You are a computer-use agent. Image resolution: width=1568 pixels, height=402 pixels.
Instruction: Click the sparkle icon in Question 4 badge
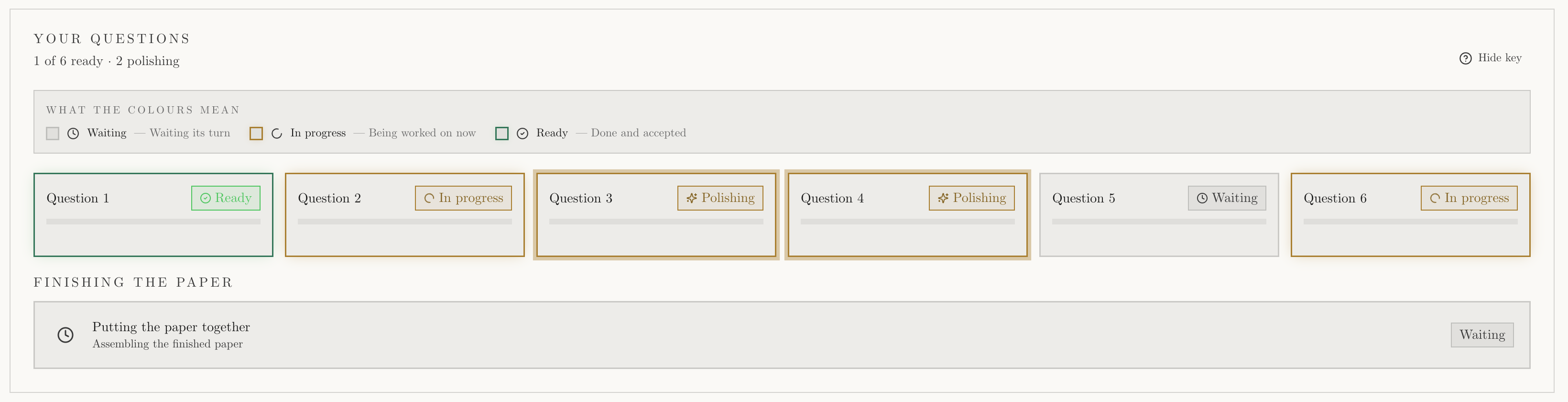pyautogui.click(x=944, y=198)
